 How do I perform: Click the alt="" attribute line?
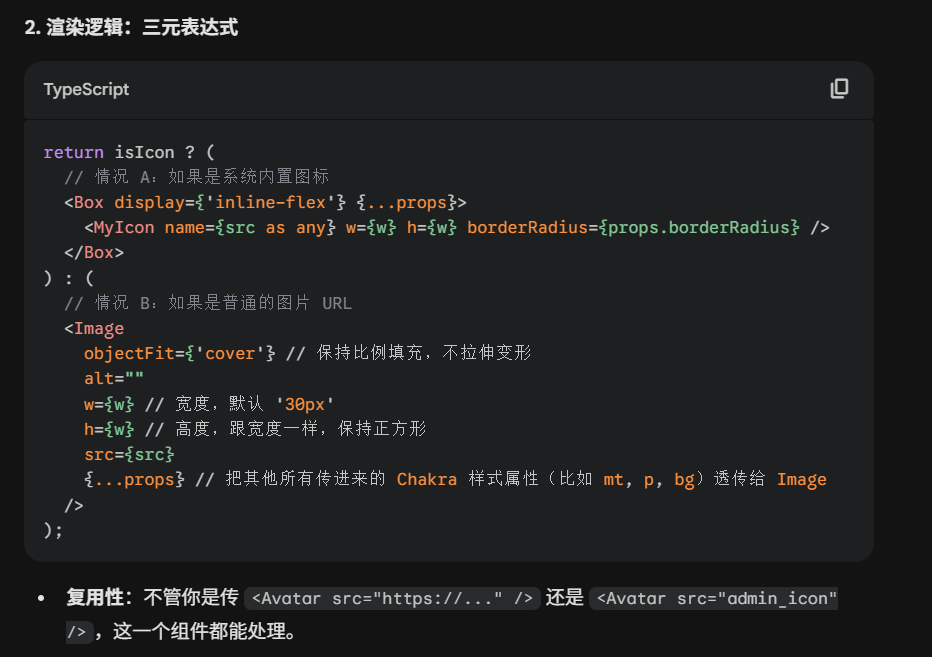pos(114,378)
